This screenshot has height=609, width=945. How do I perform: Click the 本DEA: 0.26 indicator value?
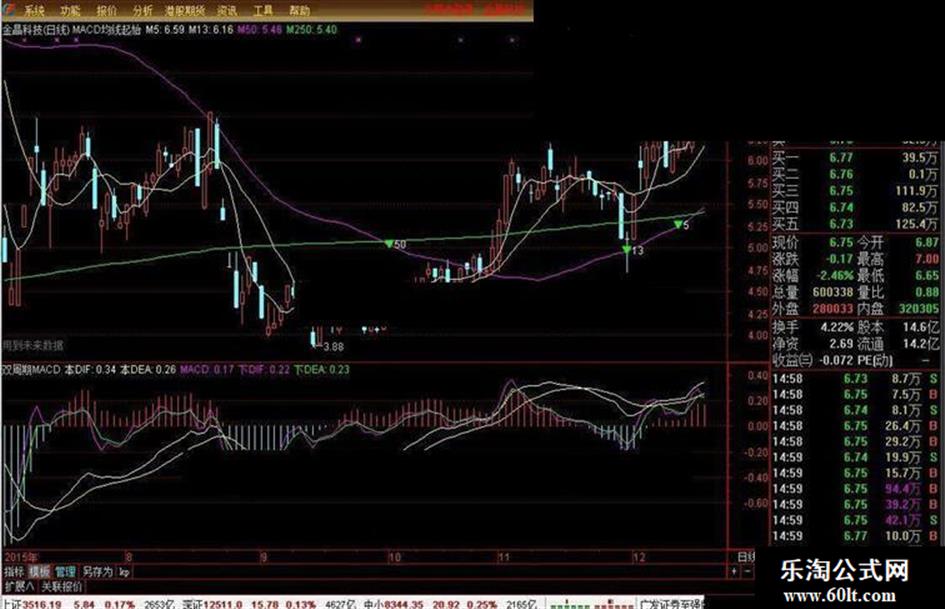pyautogui.click(x=148, y=369)
